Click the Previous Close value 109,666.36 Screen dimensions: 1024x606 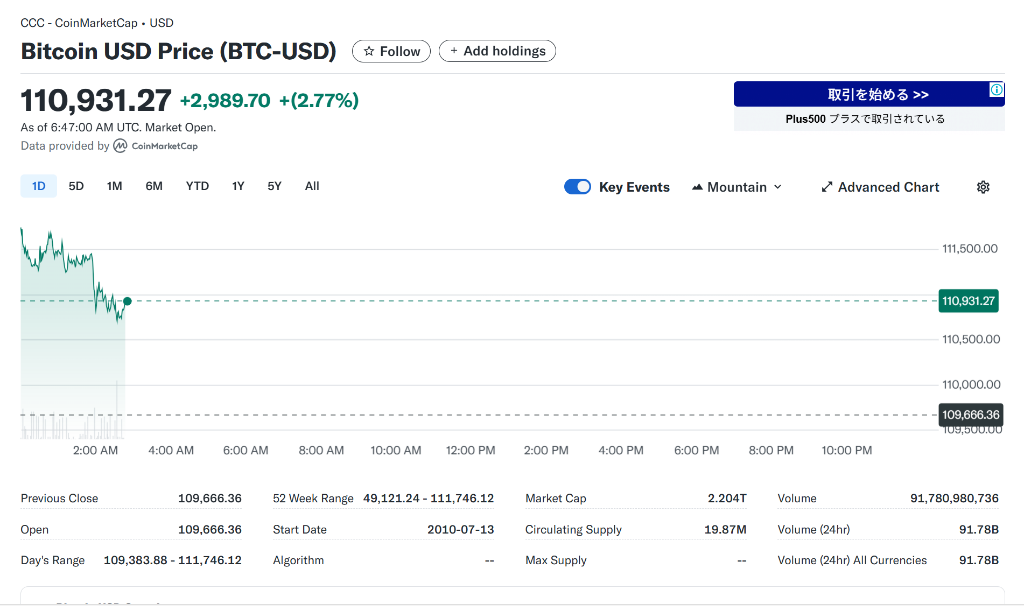click(210, 498)
